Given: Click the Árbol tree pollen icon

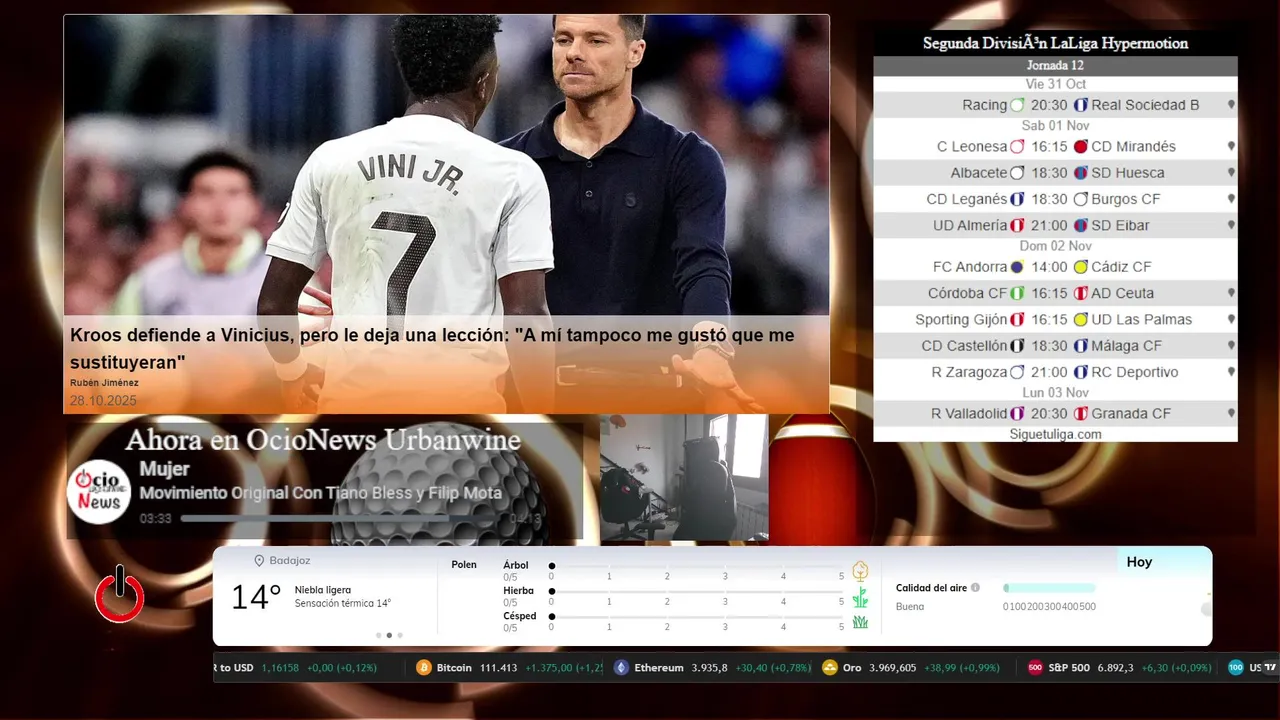Looking at the screenshot, I should click(x=860, y=571).
